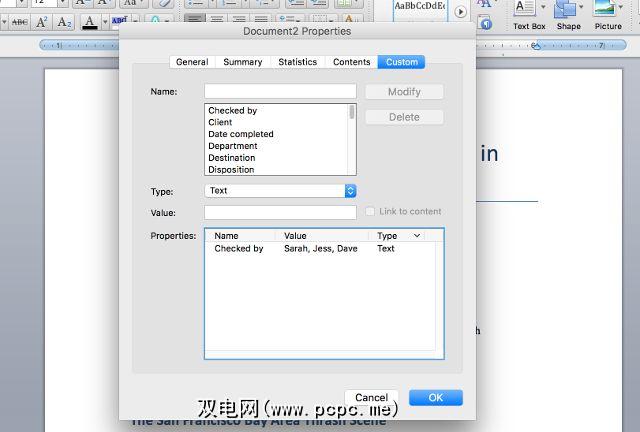Expand the styles gallery arrow
640x432 pixels.
point(461,12)
